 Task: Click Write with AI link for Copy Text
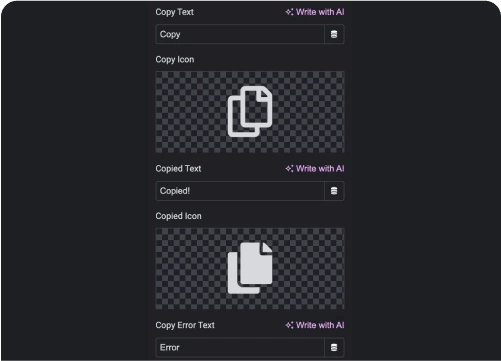315,12
